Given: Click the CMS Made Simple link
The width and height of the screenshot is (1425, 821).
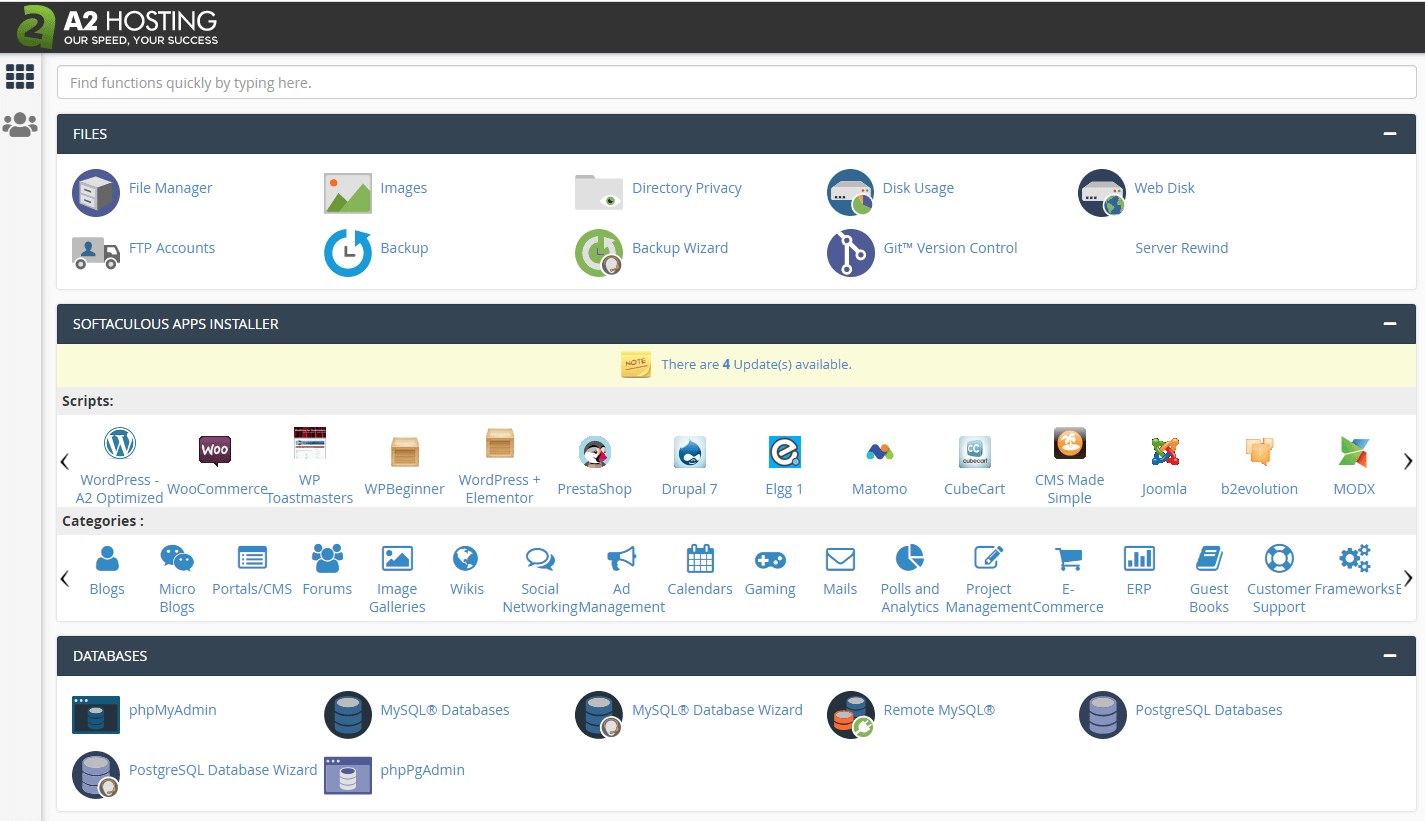Looking at the screenshot, I should point(1070,489).
